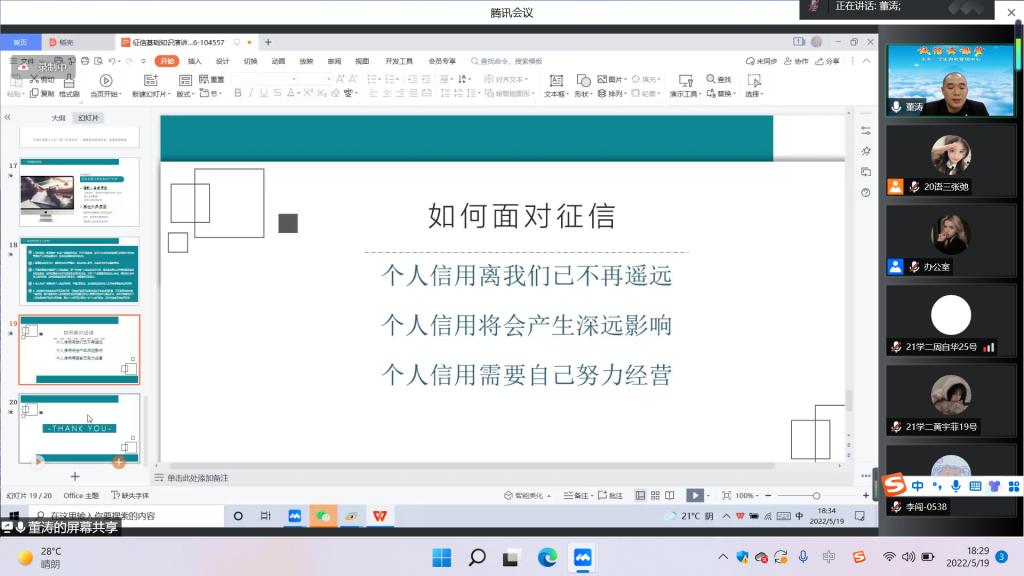Image resolution: width=1024 pixels, height=576 pixels.
Task: Click the Find magnifier icon in ribbon
Action: coord(711,79)
